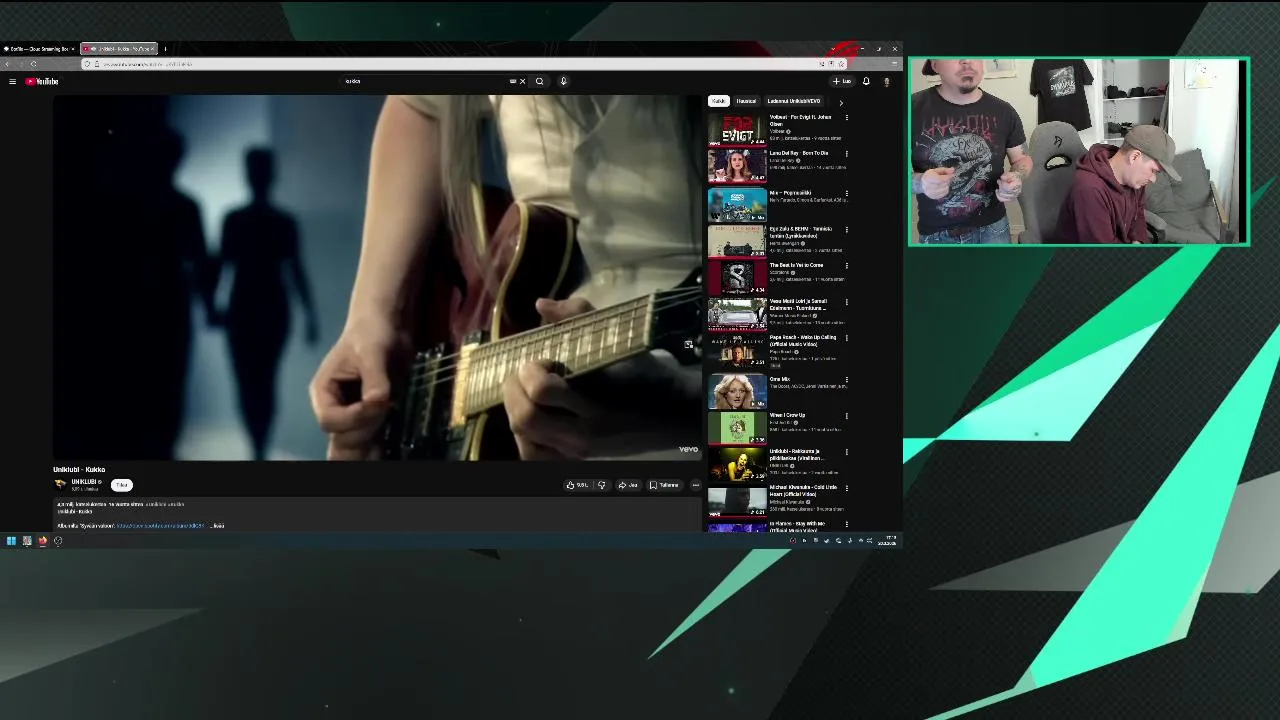Select the Ladannut Uniklubi/VEVO chip
1280x720 pixels.
(x=793, y=101)
